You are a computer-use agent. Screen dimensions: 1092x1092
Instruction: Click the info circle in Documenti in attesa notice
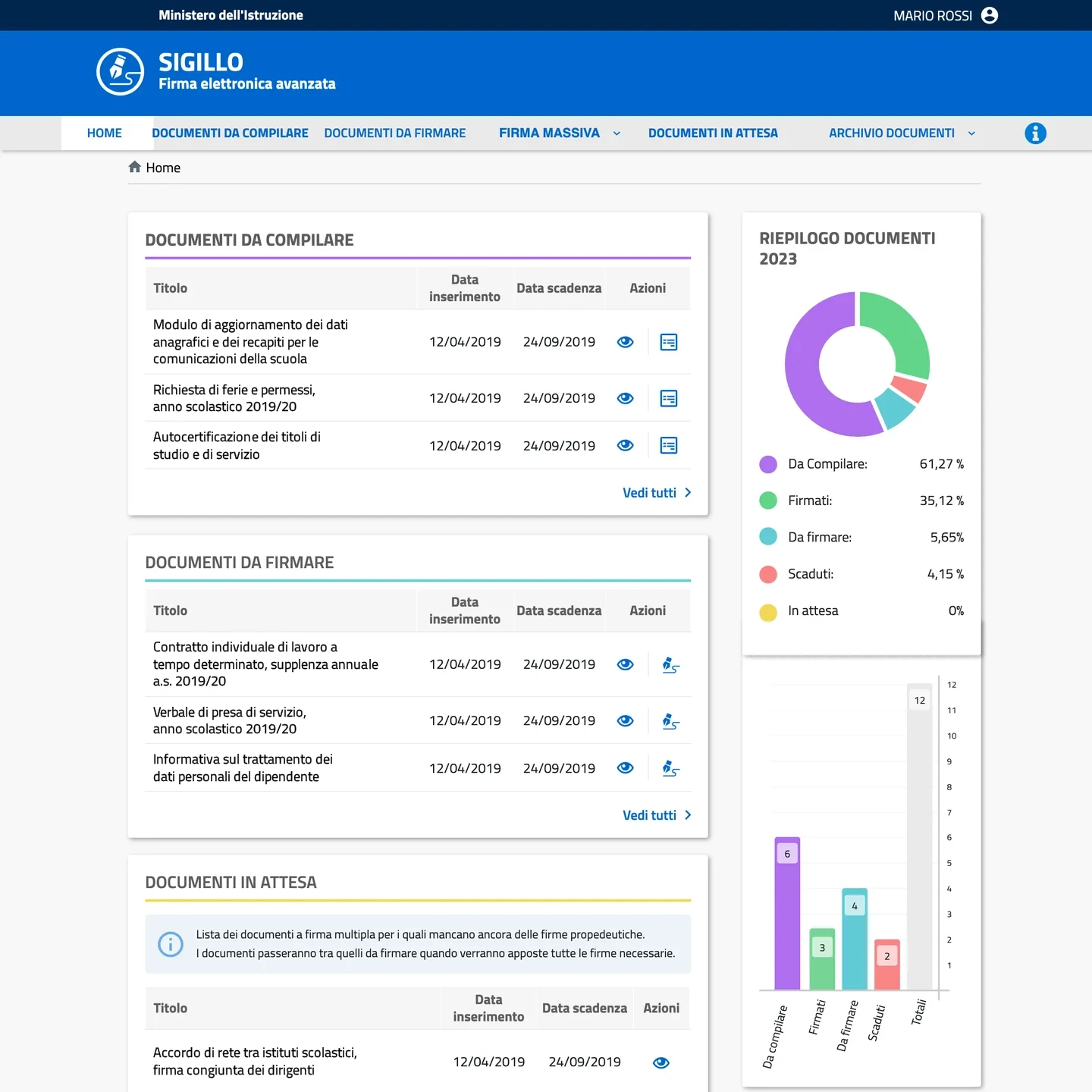point(171,944)
